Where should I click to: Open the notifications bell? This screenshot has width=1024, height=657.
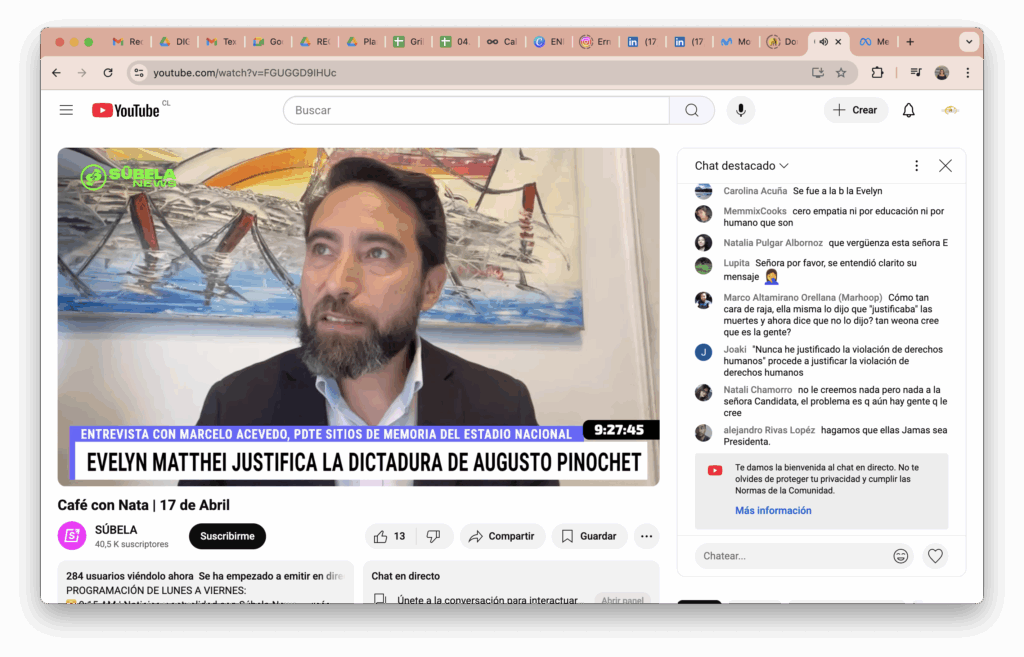tap(908, 110)
